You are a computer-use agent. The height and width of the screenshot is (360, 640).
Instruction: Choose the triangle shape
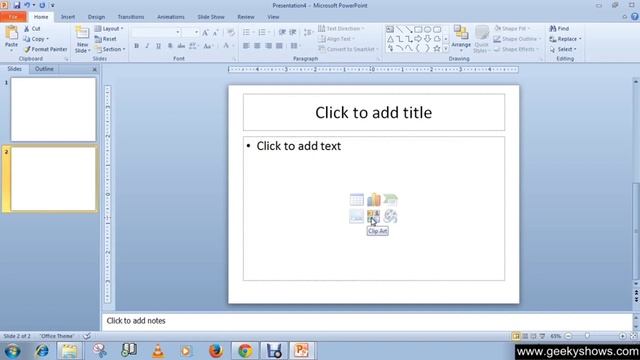391,39
